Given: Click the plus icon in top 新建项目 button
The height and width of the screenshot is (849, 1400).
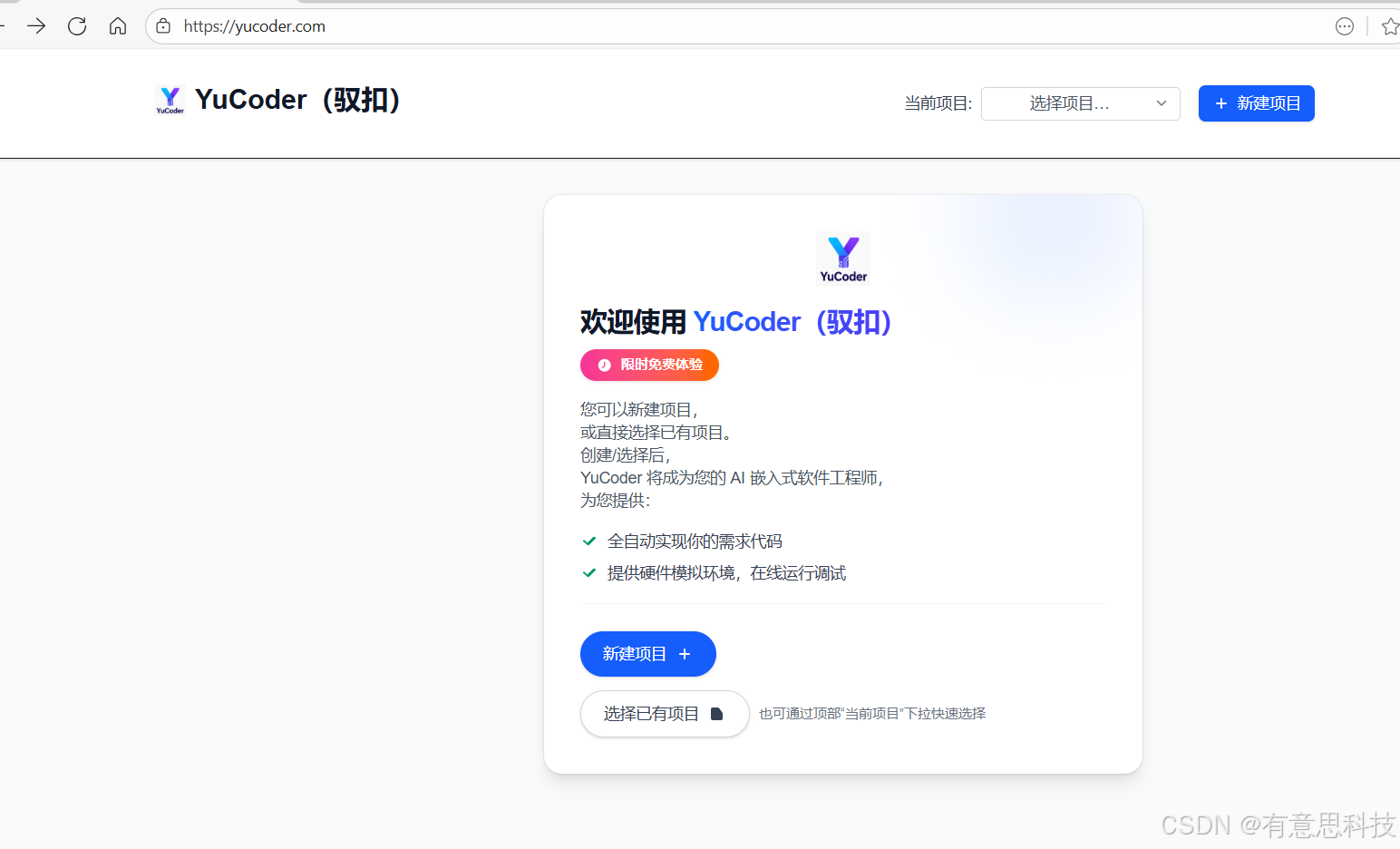Looking at the screenshot, I should (1221, 103).
